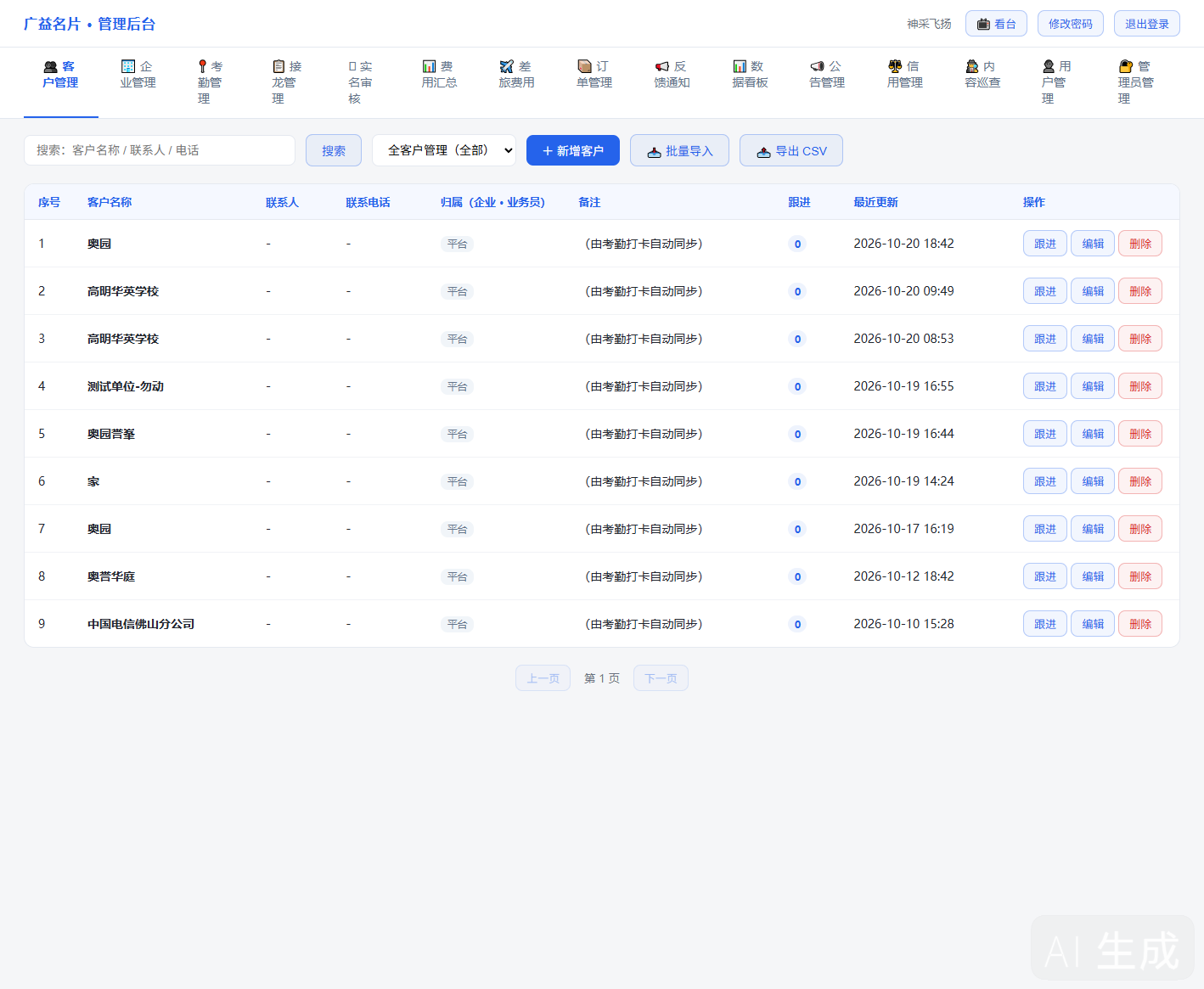The width and height of the screenshot is (1204, 989).
Task: Switch to the 接龙管理 tab
Action: tap(287, 82)
